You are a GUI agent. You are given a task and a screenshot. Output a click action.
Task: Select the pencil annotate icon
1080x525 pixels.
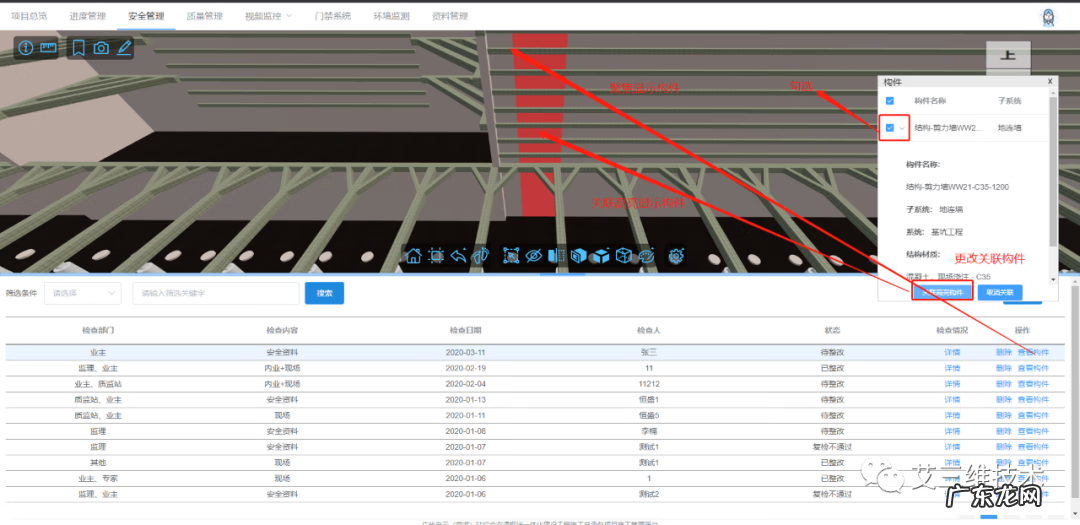click(x=124, y=48)
